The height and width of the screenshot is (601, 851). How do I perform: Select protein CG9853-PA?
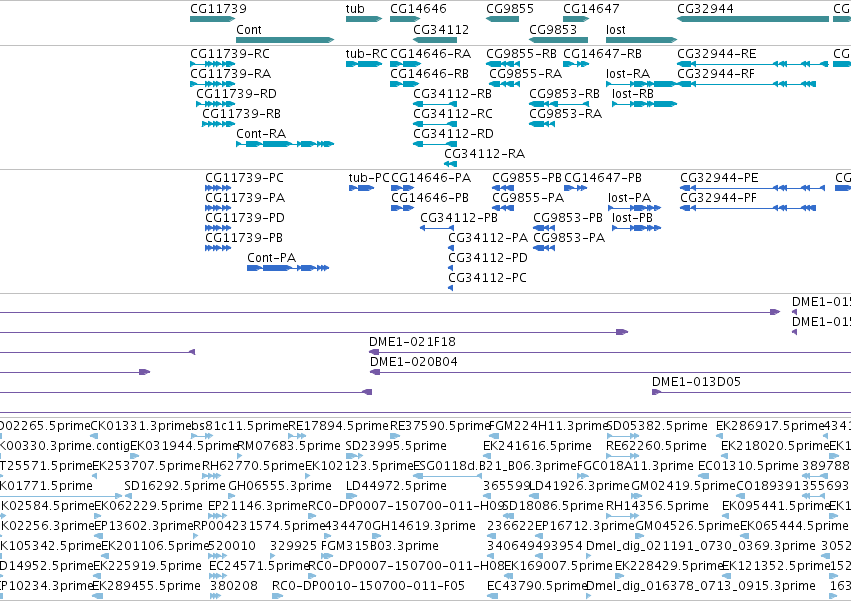[544, 249]
